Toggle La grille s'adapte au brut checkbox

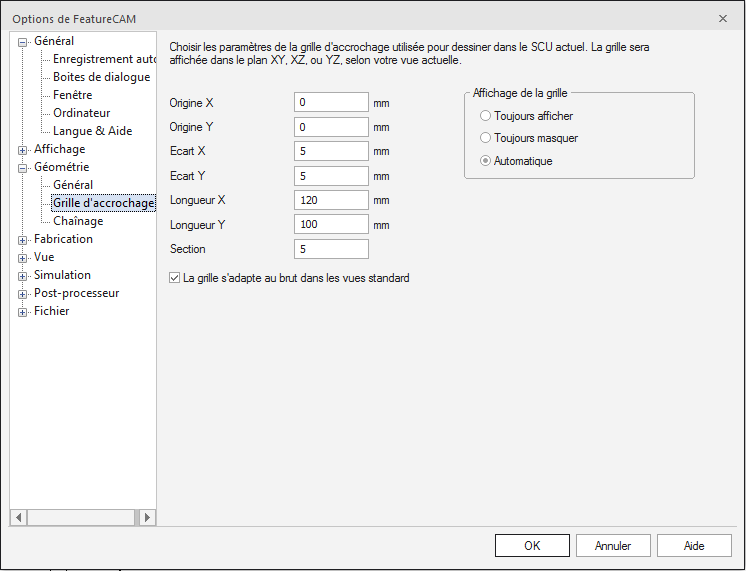point(175,278)
